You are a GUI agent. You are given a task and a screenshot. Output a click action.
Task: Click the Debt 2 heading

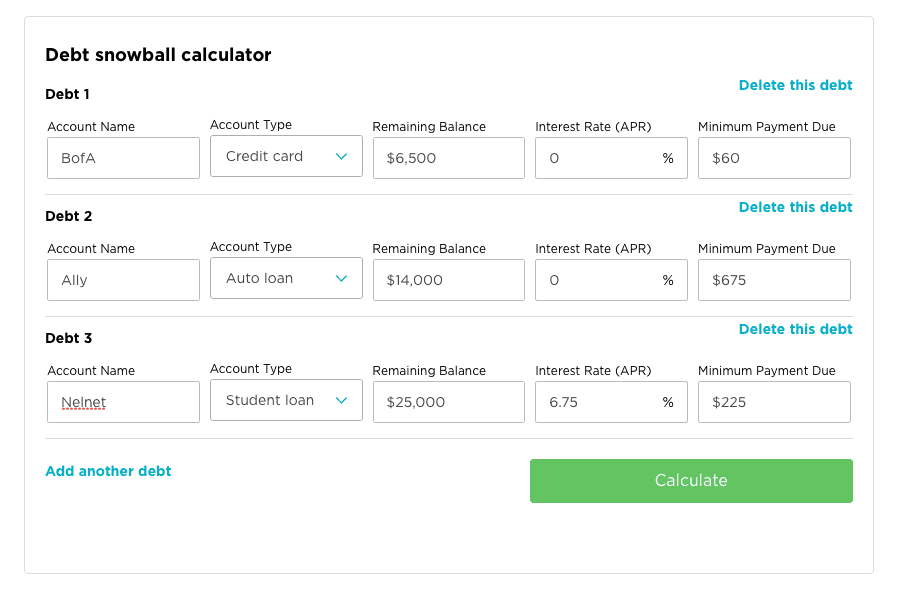coord(68,216)
